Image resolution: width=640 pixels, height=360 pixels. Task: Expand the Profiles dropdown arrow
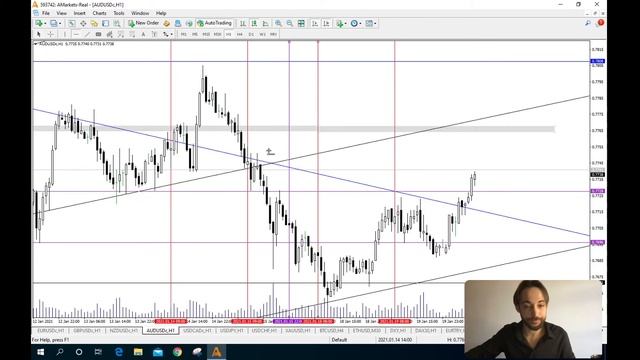click(x=60, y=24)
